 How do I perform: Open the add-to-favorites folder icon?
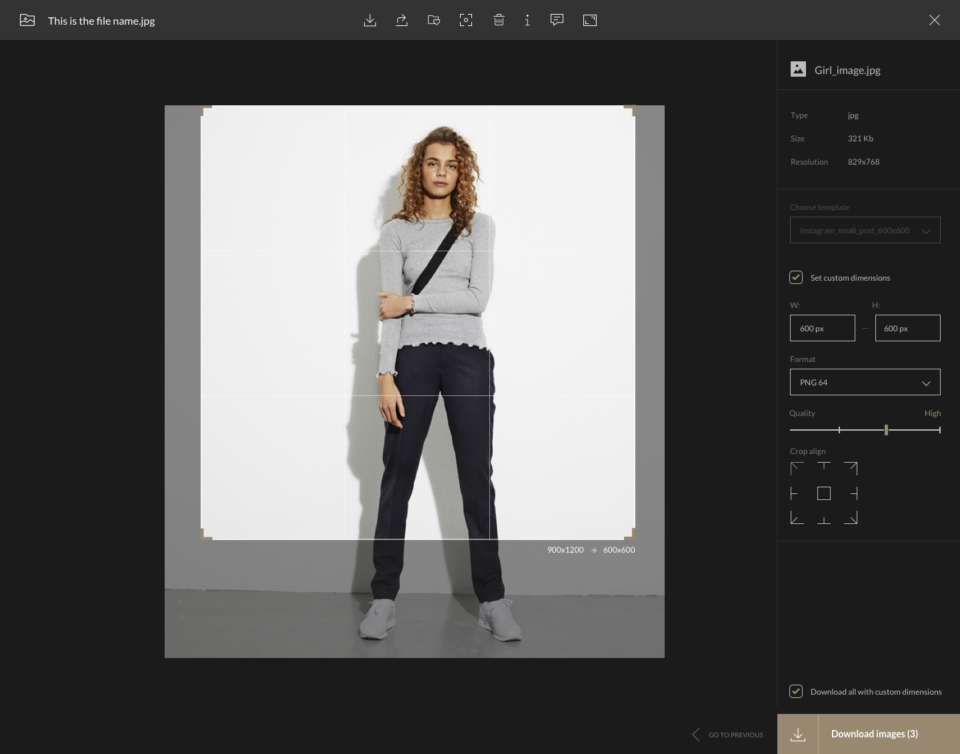pyautogui.click(x=433, y=20)
